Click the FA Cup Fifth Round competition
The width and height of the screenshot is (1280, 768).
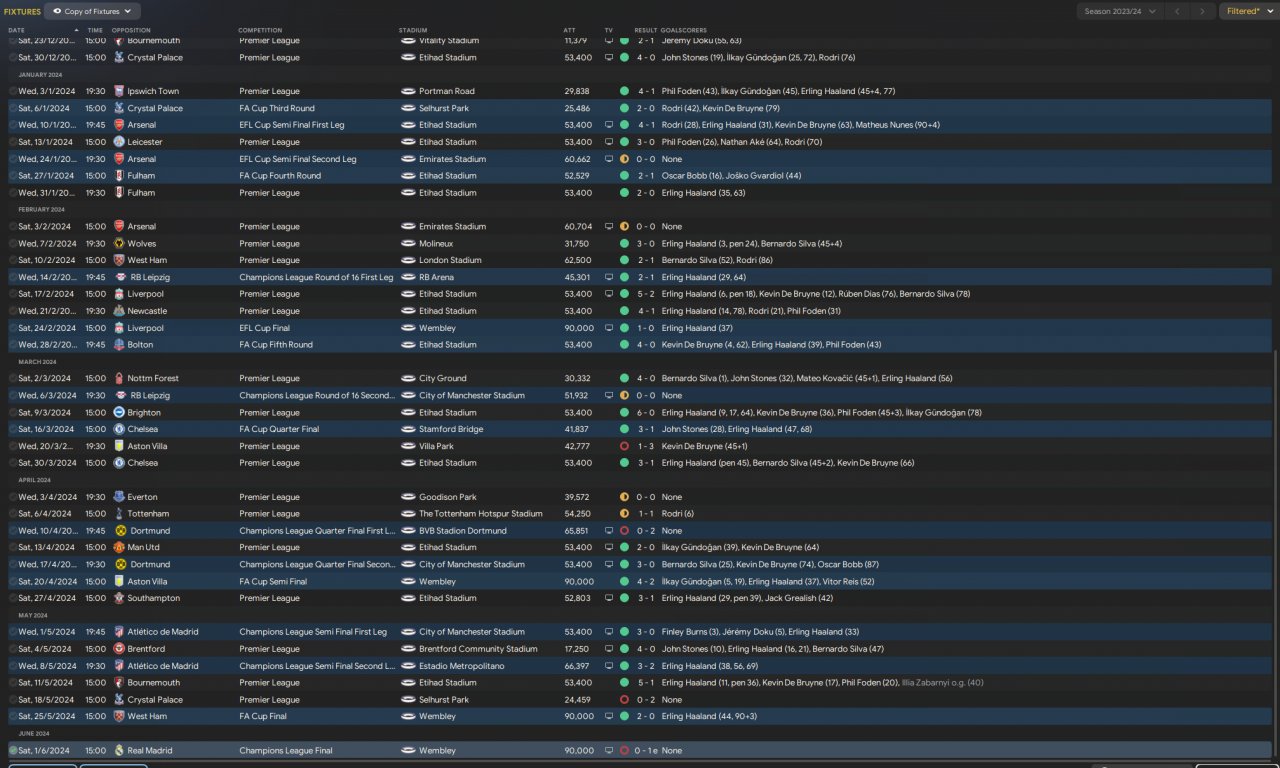(x=276, y=345)
